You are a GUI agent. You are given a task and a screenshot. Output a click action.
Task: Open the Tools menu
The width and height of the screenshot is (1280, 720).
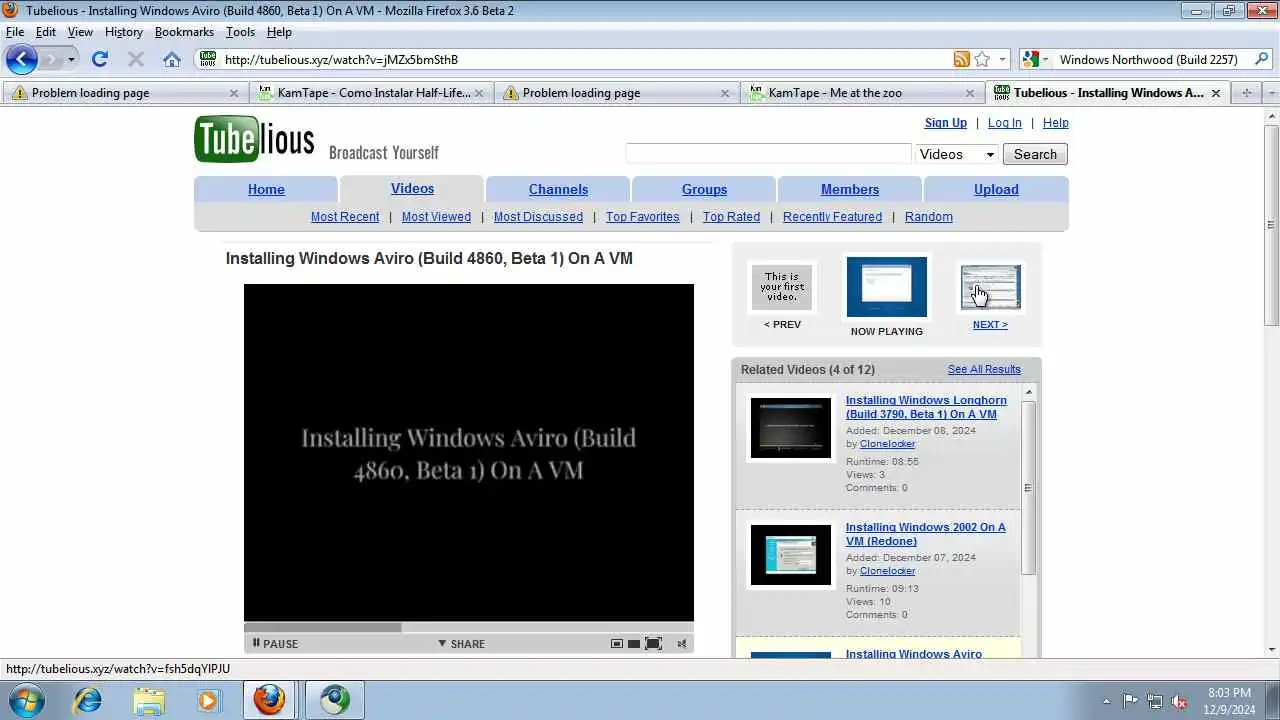[x=240, y=32]
